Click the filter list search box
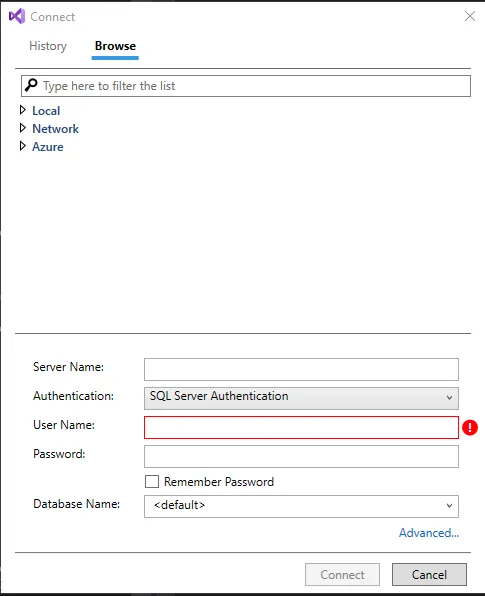 click(246, 86)
